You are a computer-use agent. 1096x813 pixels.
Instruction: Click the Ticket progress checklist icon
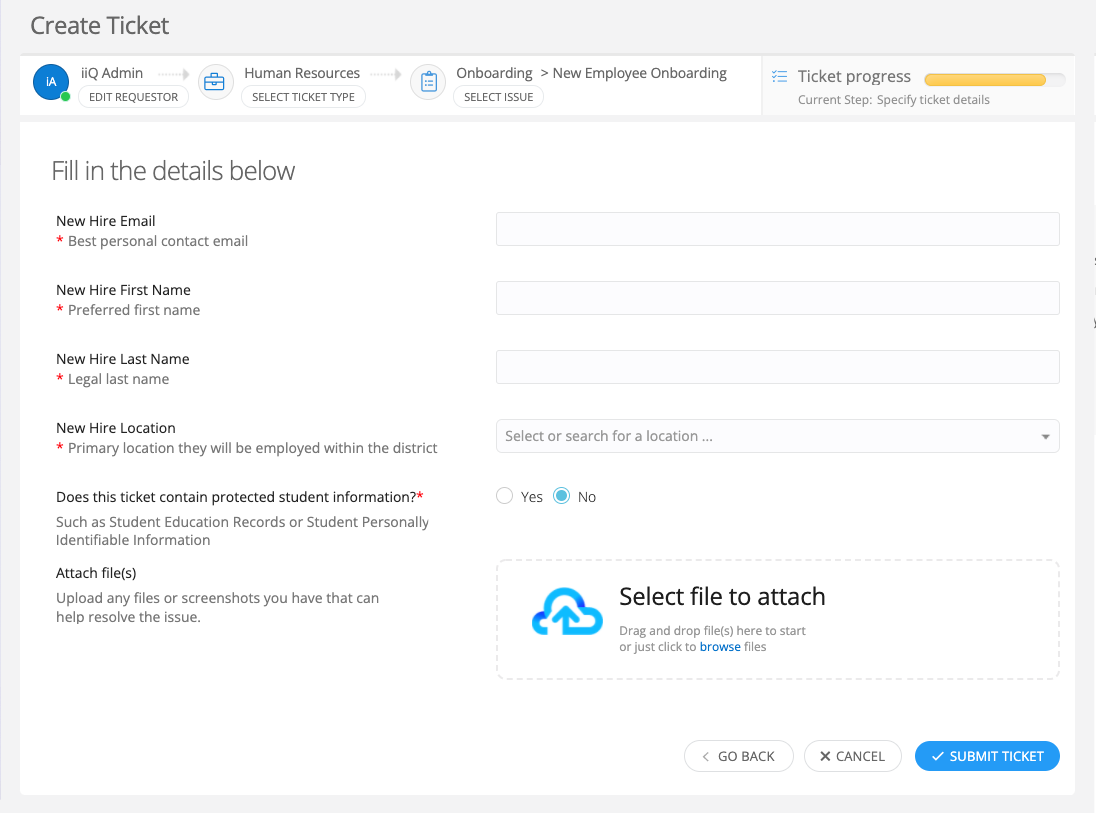coord(779,75)
